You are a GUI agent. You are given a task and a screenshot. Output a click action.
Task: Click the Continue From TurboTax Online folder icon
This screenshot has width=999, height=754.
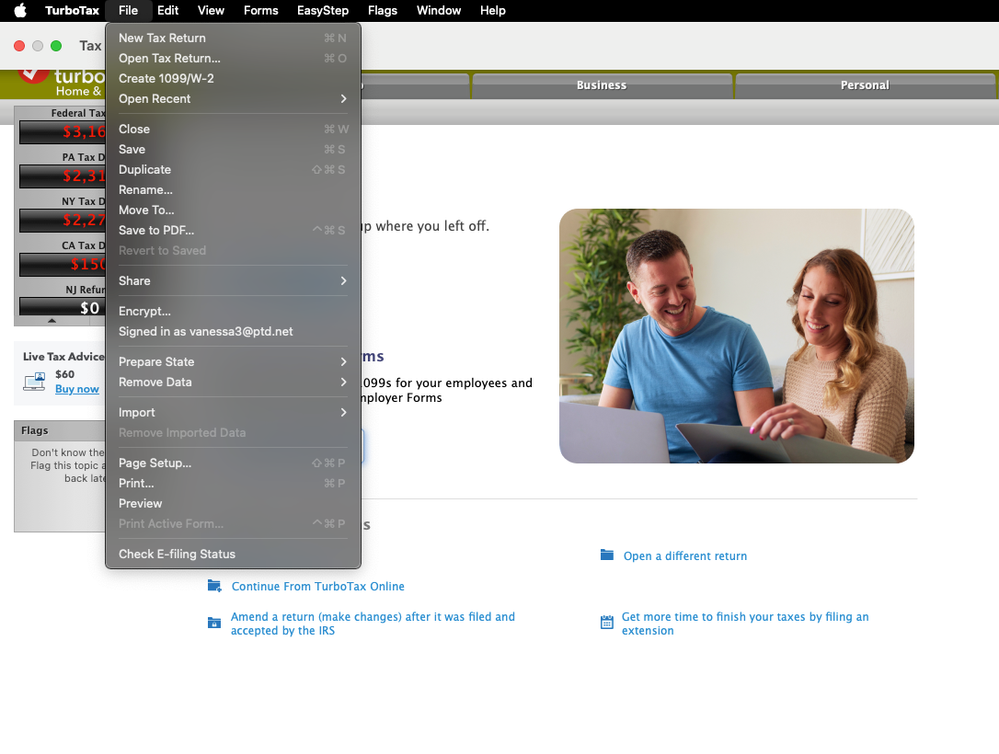tap(215, 586)
